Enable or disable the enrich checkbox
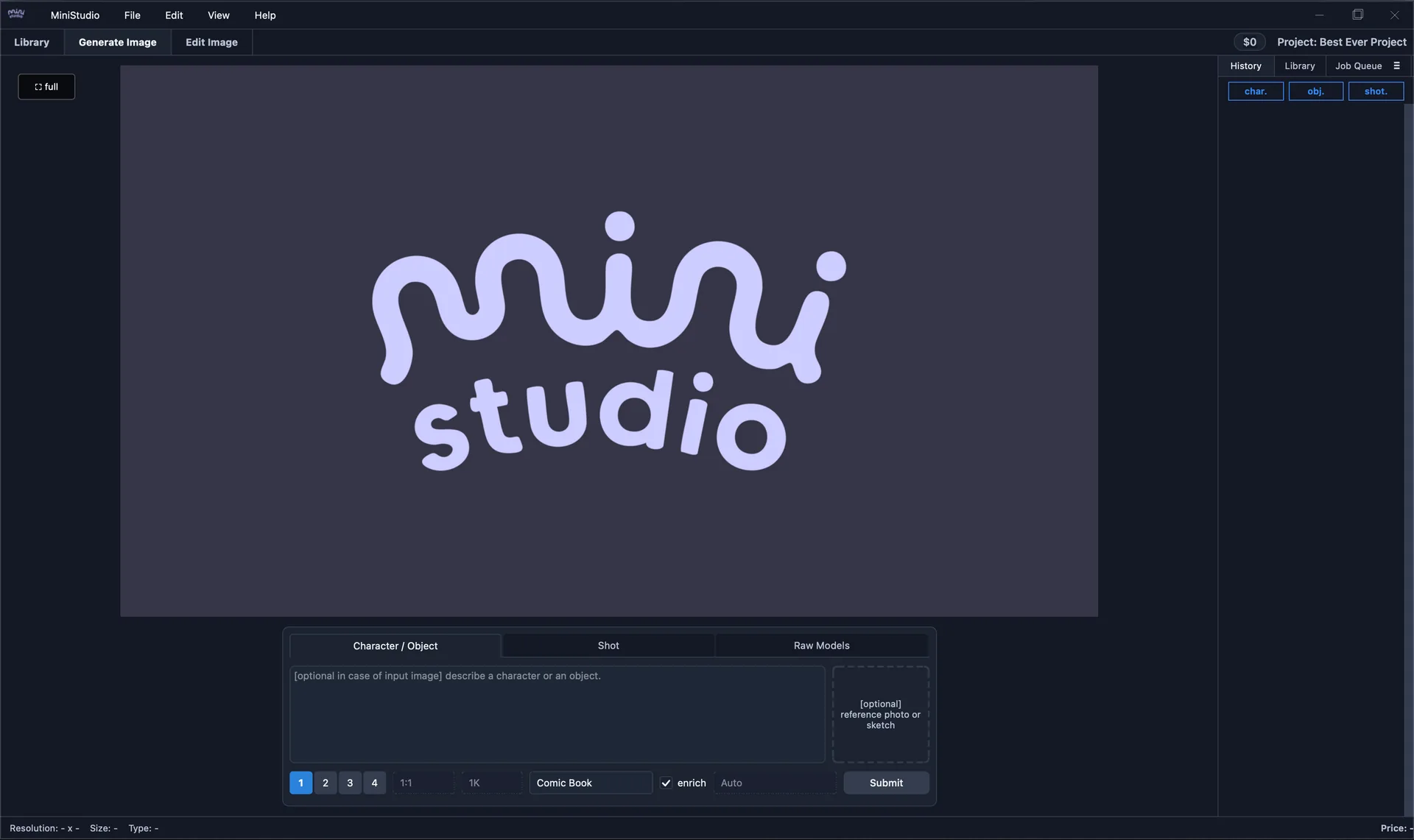 666,783
